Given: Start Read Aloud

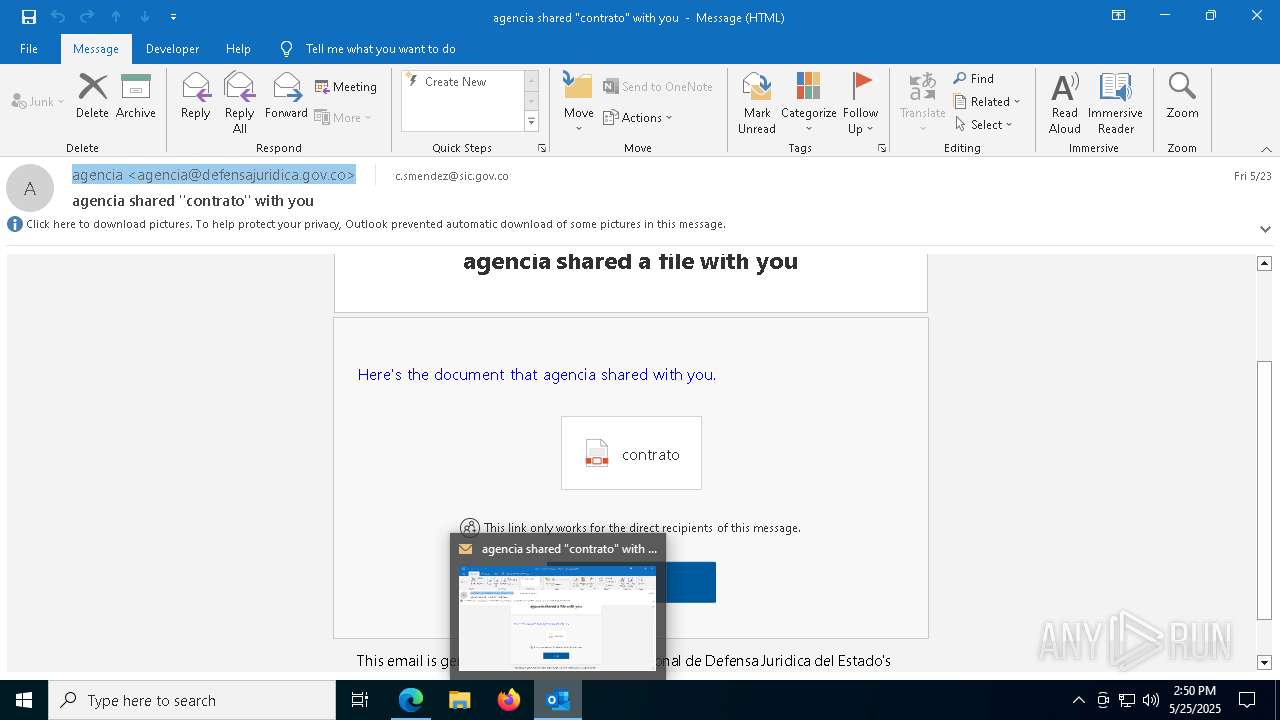Looking at the screenshot, I should pyautogui.click(x=1065, y=102).
